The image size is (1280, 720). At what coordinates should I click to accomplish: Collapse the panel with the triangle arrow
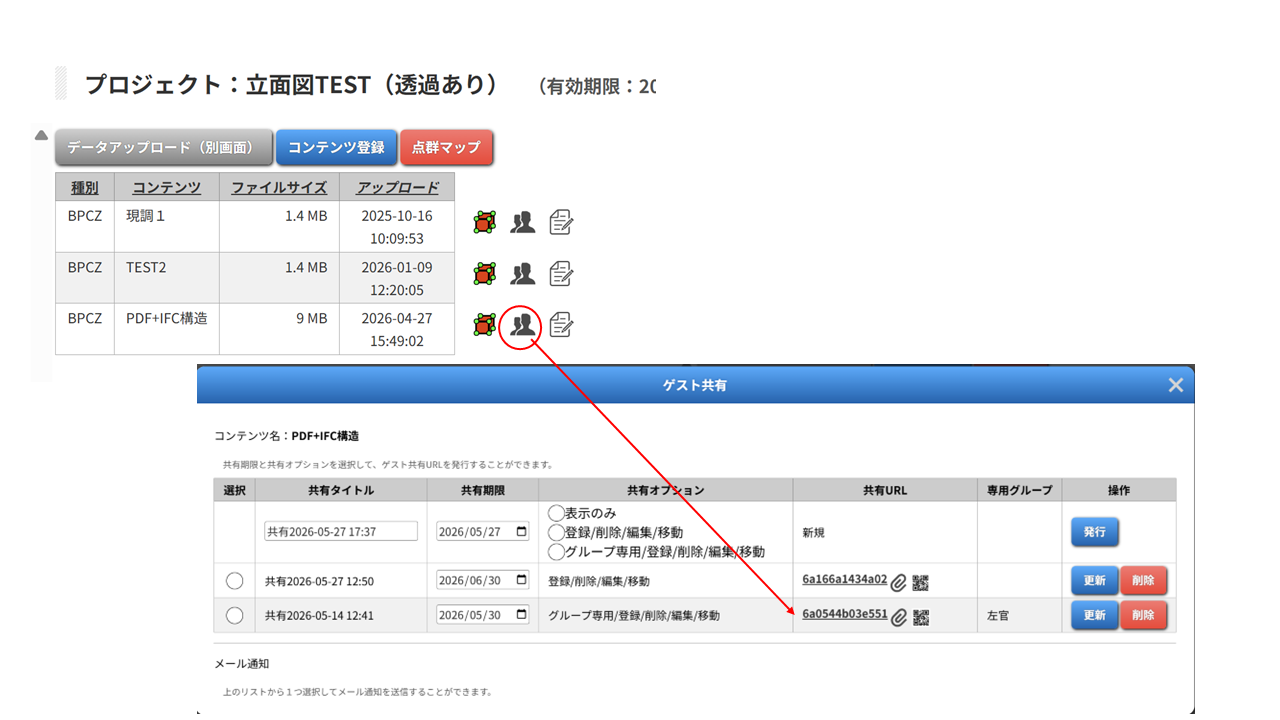click(41, 135)
